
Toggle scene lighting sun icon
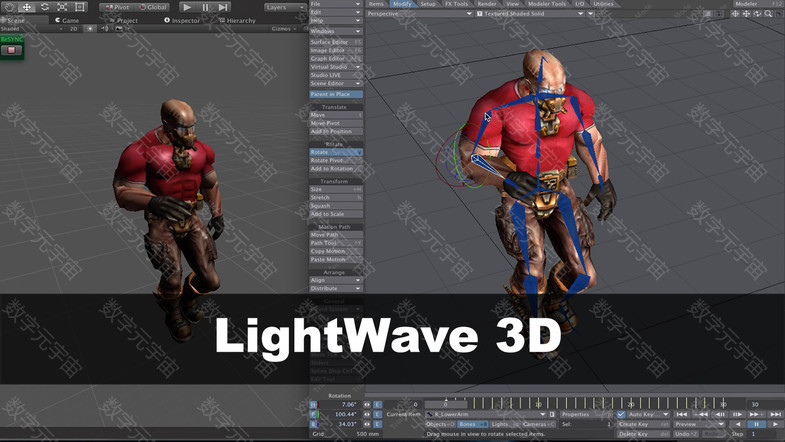[x=90, y=29]
